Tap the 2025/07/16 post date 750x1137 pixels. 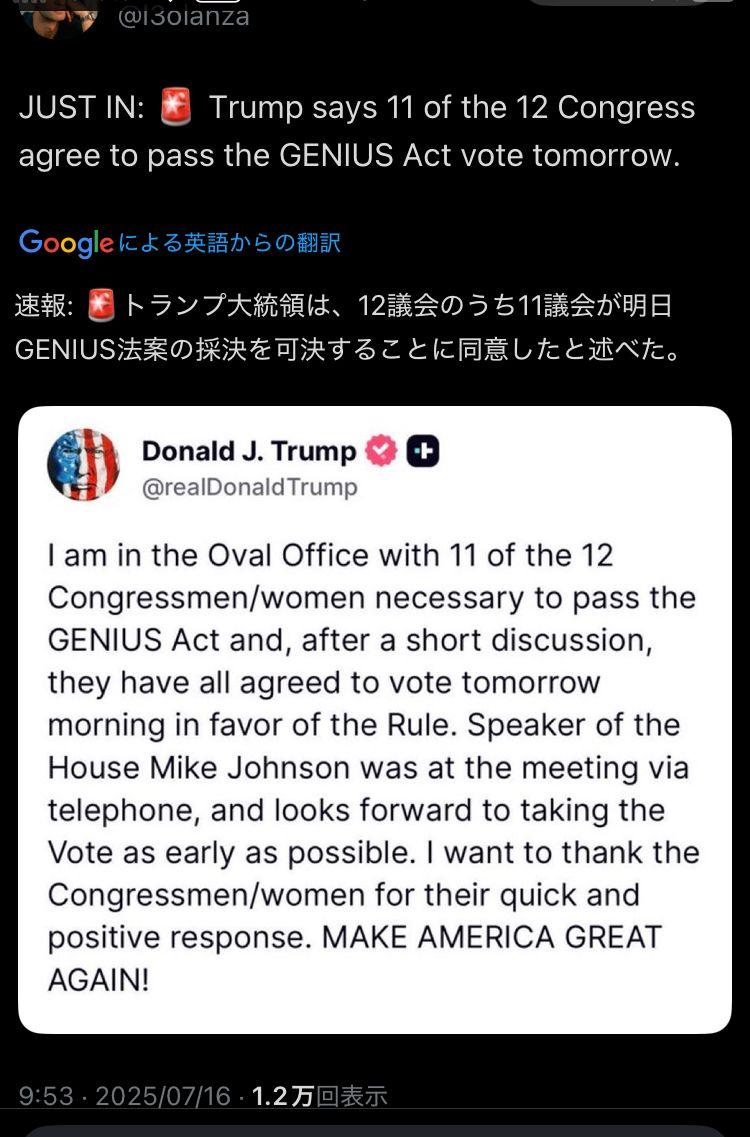click(161, 1096)
